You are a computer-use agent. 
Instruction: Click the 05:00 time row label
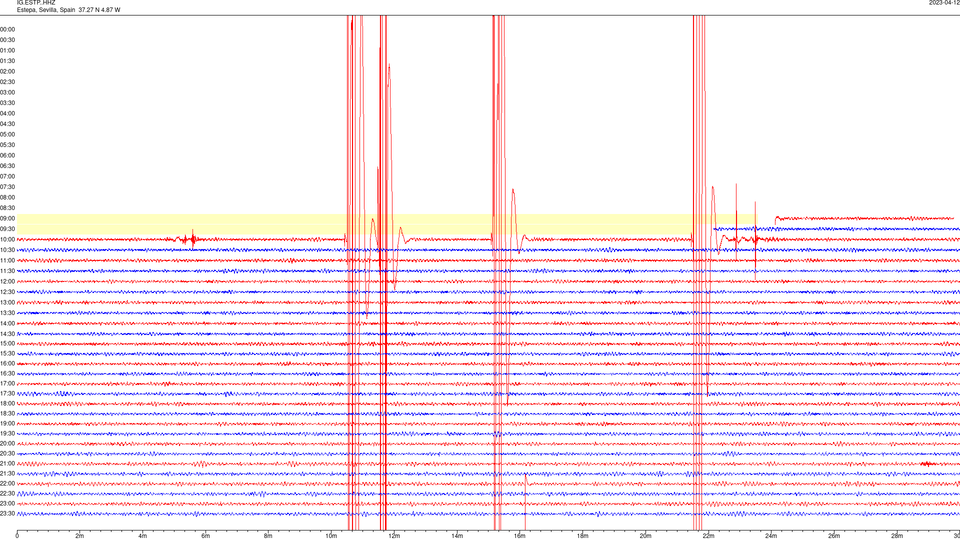click(x=7, y=134)
